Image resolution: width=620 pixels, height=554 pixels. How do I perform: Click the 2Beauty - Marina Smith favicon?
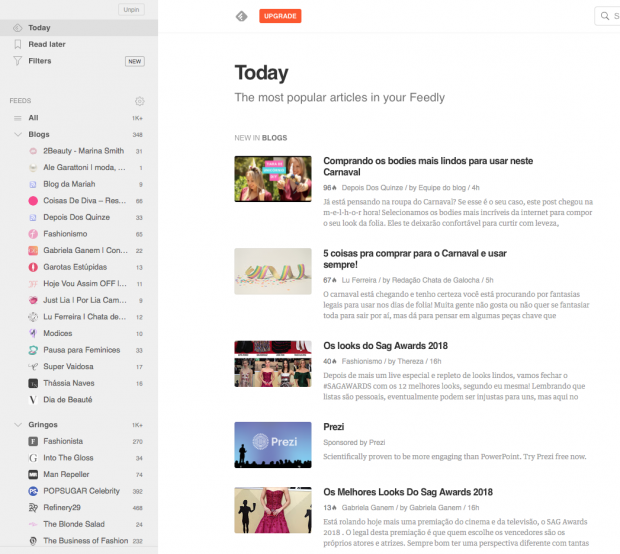click(x=33, y=151)
